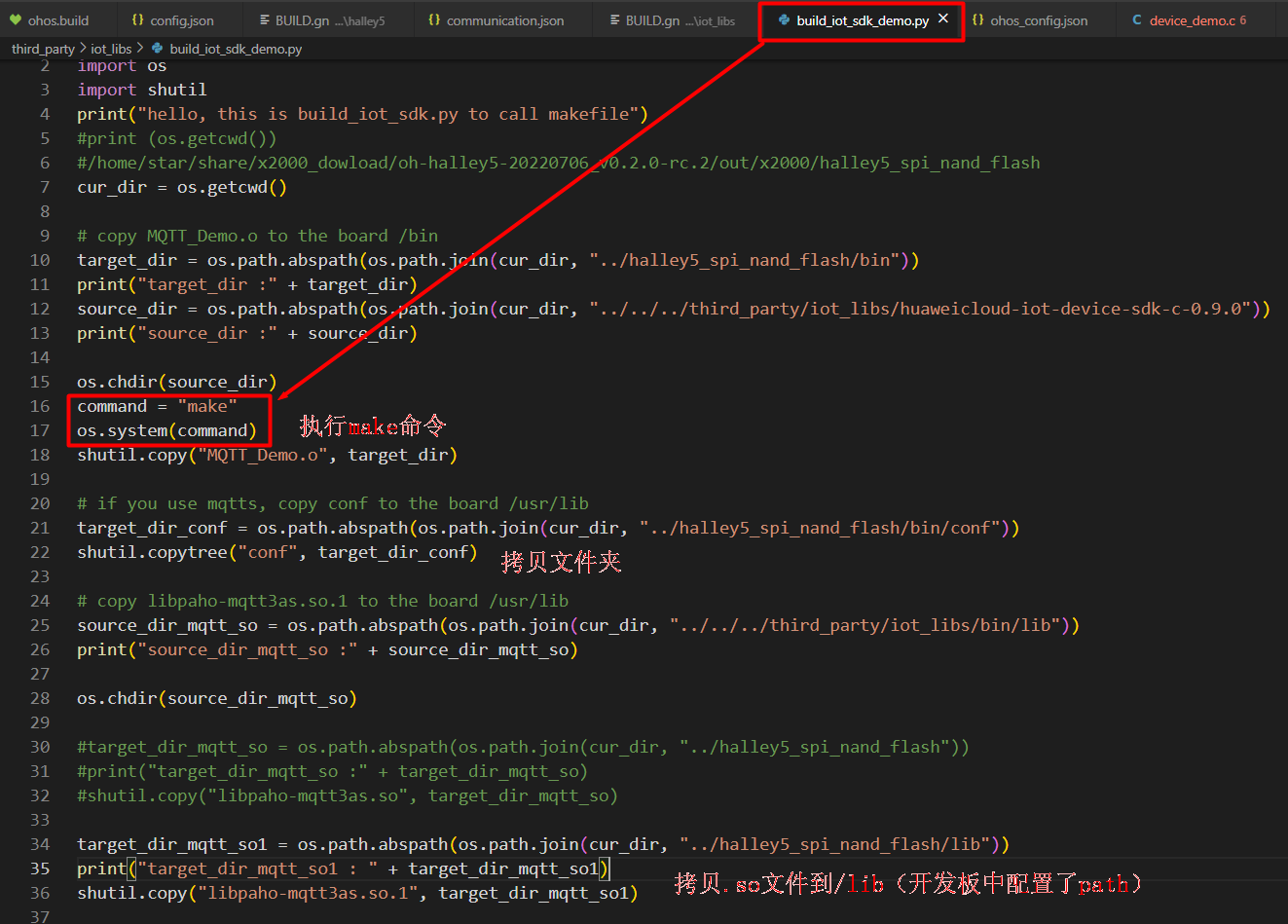Click the print "target_dir_mqtt_so1 :" statement
The height and width of the screenshot is (924, 1288).
coord(343,869)
